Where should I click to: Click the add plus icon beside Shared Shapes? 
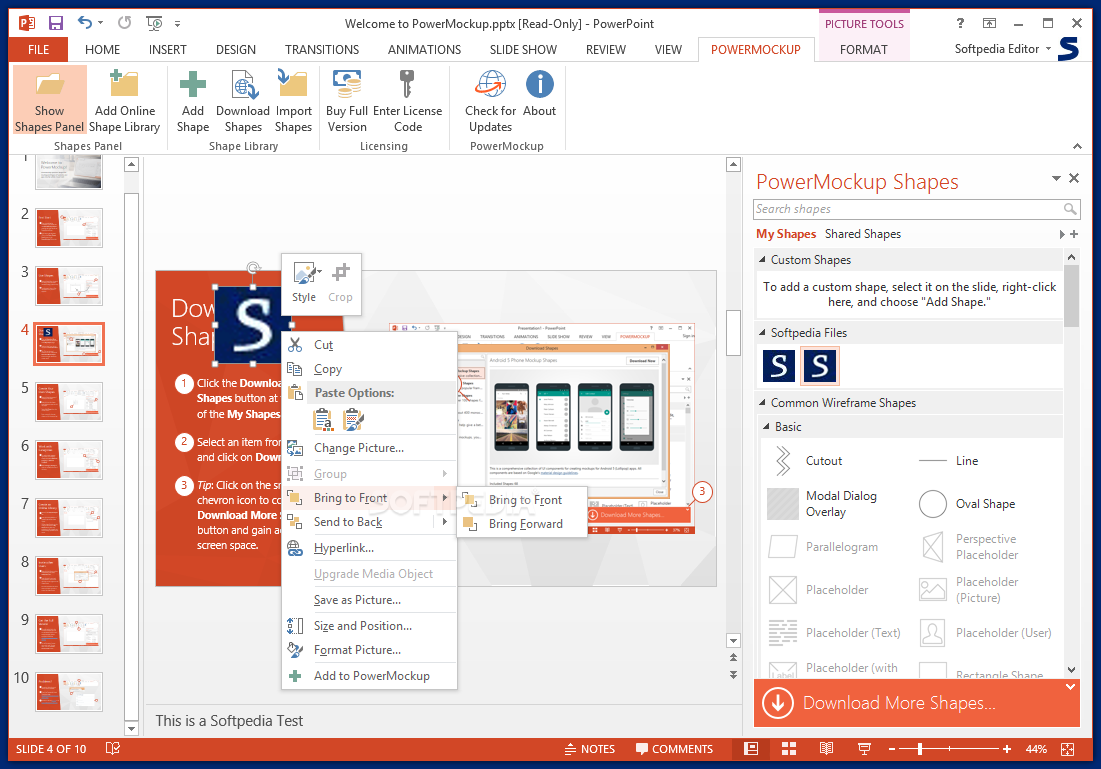point(1074,234)
